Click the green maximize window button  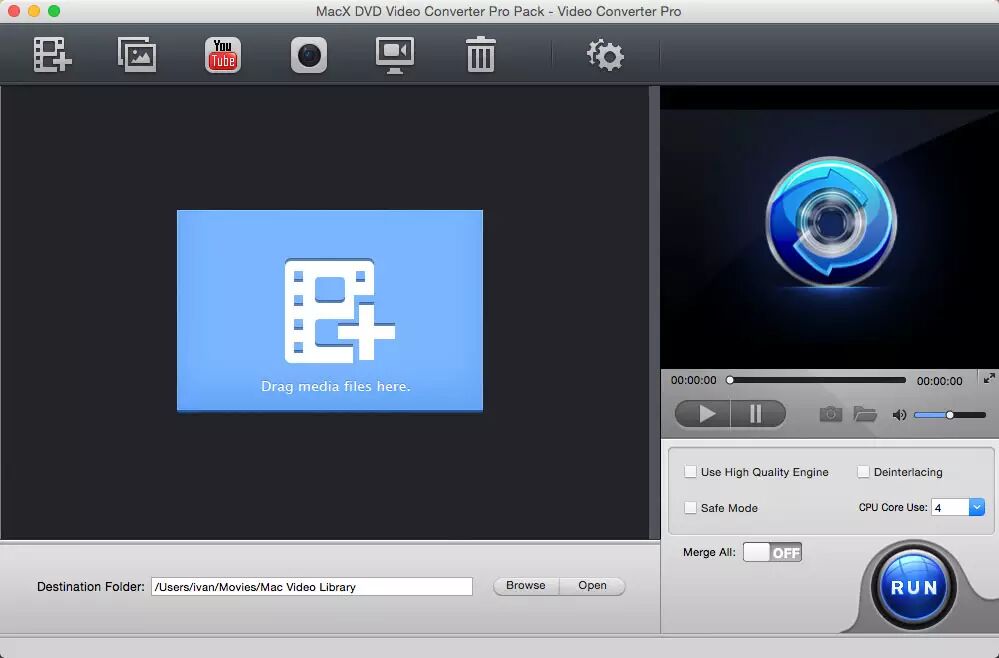[x=54, y=11]
